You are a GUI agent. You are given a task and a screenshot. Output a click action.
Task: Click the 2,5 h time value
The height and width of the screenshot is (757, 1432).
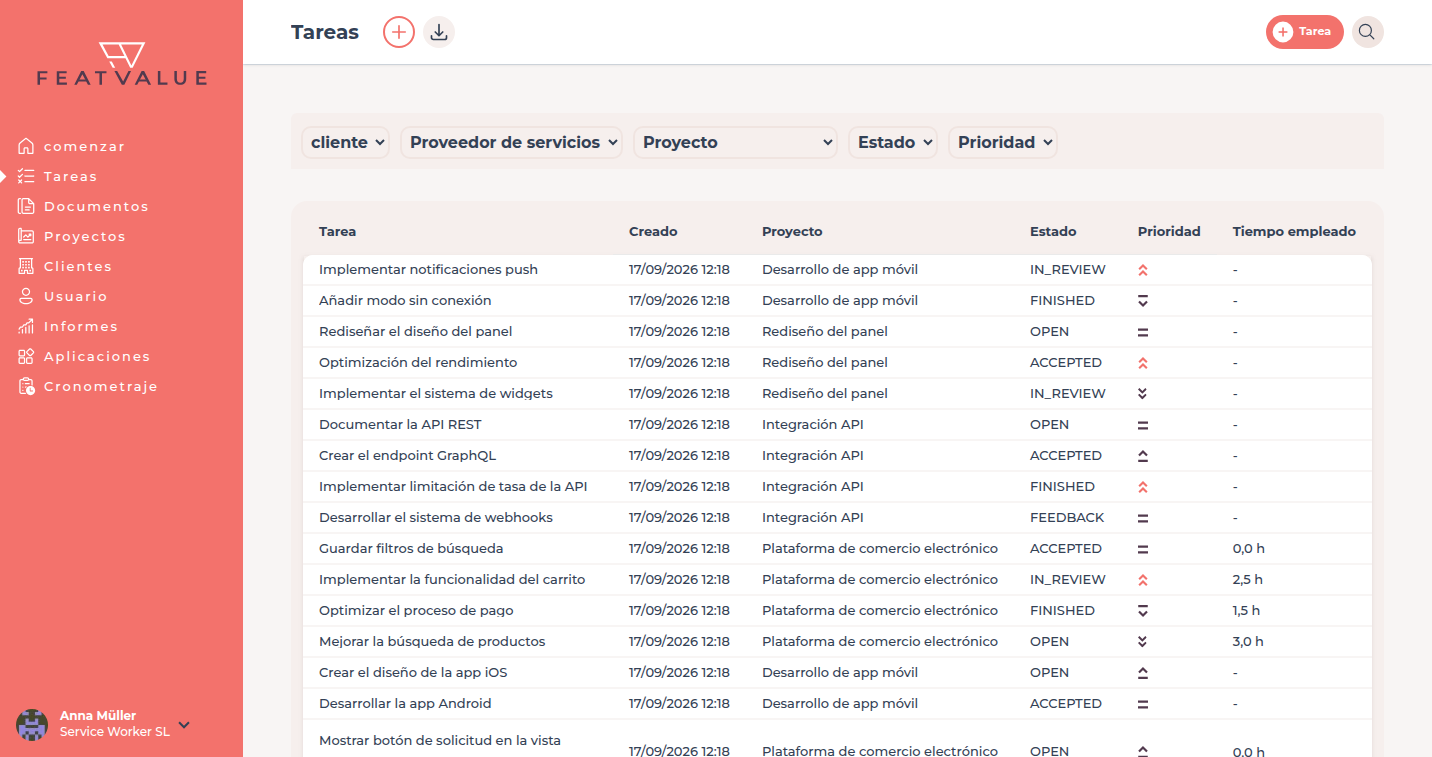click(x=1248, y=579)
